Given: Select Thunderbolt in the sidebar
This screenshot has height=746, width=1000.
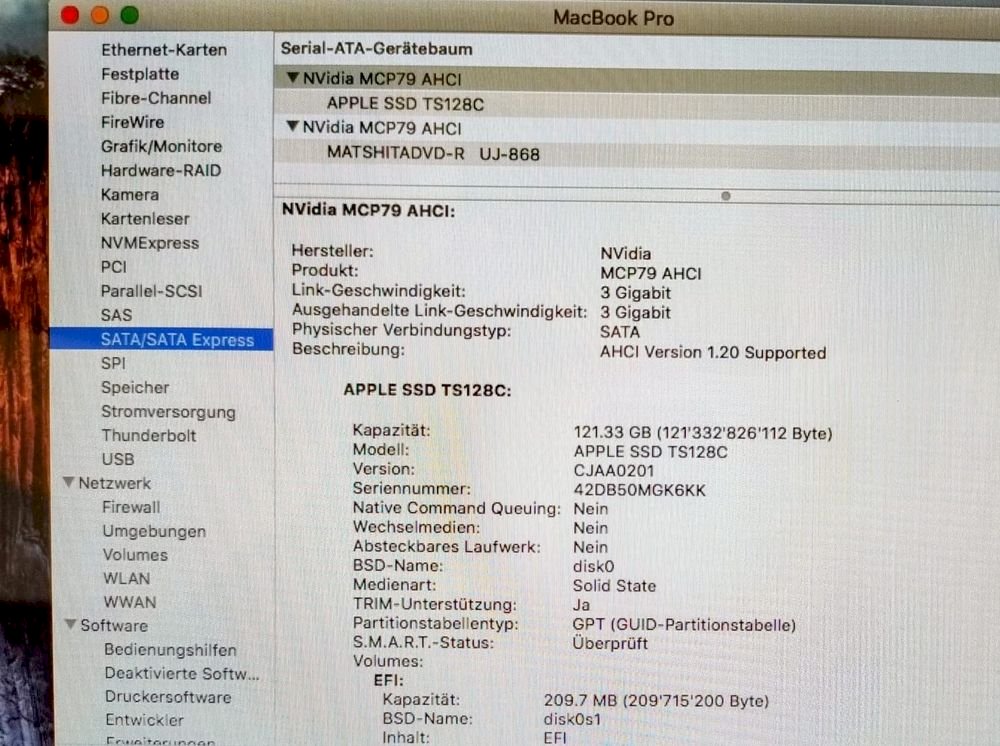Looking at the screenshot, I should coord(148,436).
